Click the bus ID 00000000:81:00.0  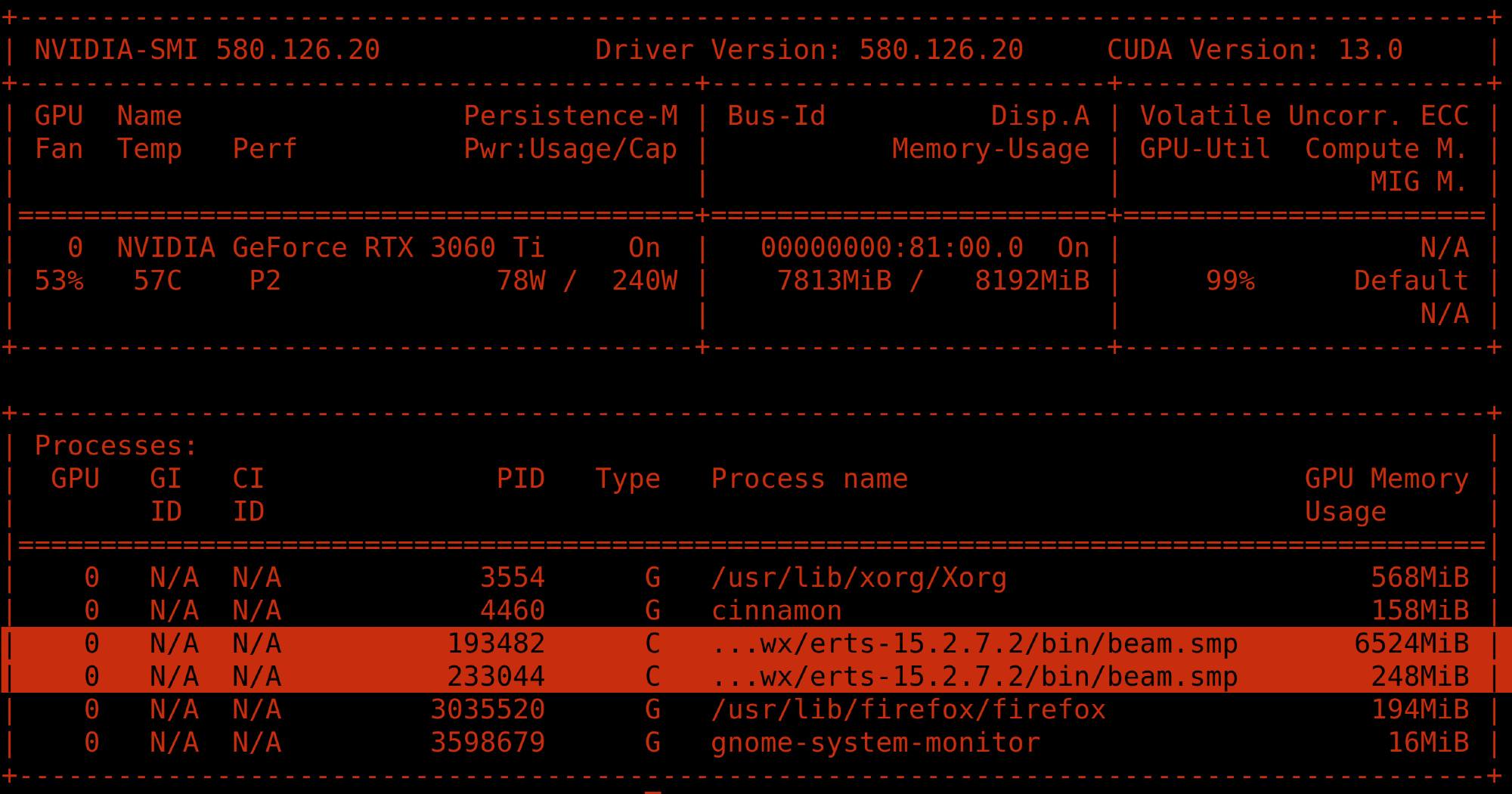pos(891,247)
